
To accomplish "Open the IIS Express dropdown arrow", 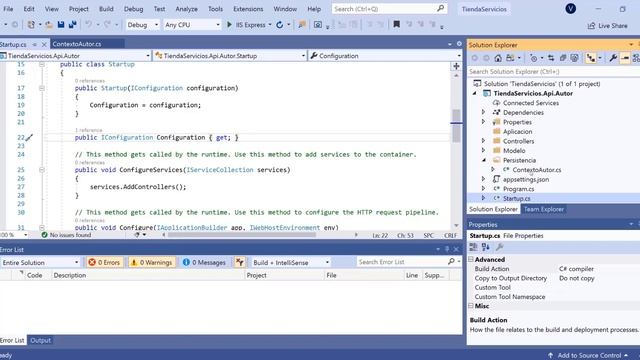I will click(270, 25).
